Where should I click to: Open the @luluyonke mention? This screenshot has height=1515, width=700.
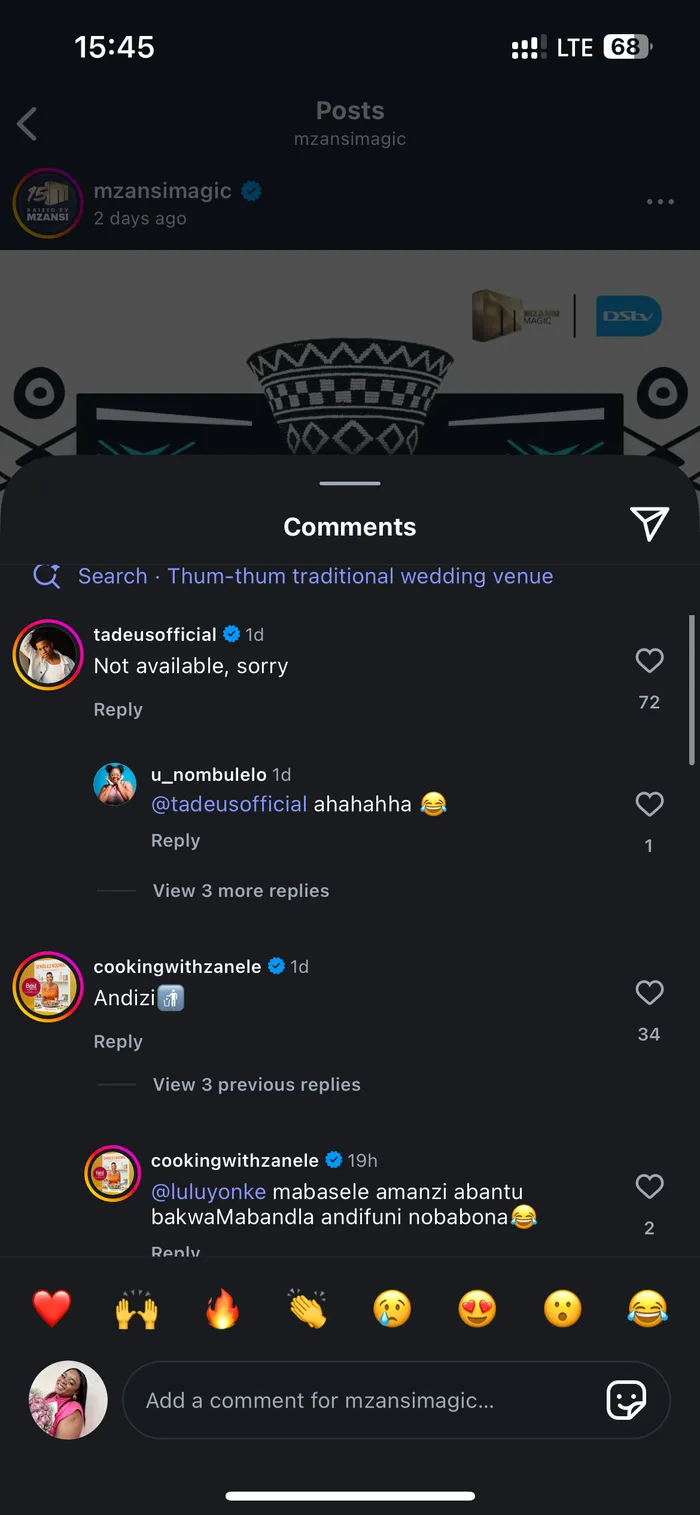[209, 1192]
